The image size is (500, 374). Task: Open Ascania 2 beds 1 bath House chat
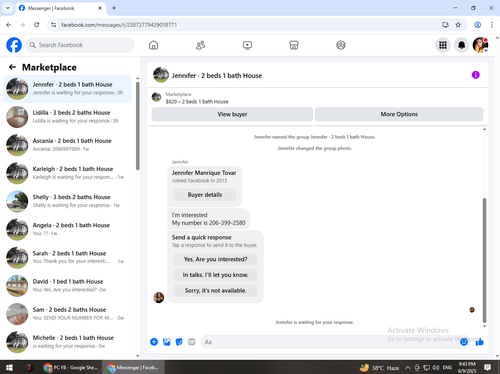[x=67, y=145]
